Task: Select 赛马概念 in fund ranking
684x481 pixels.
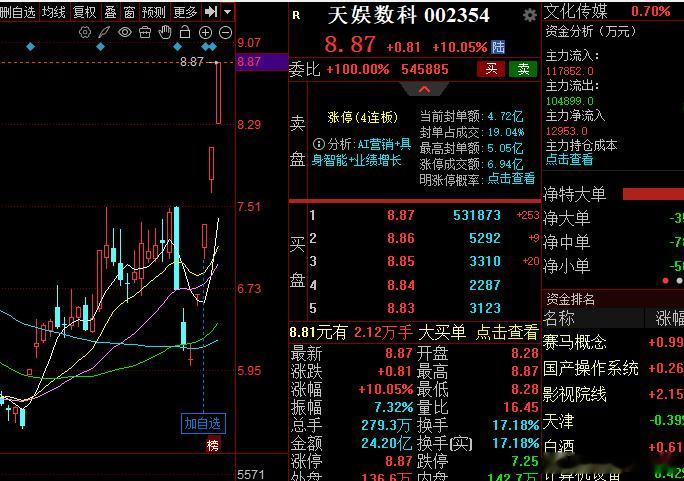Action: tap(575, 342)
